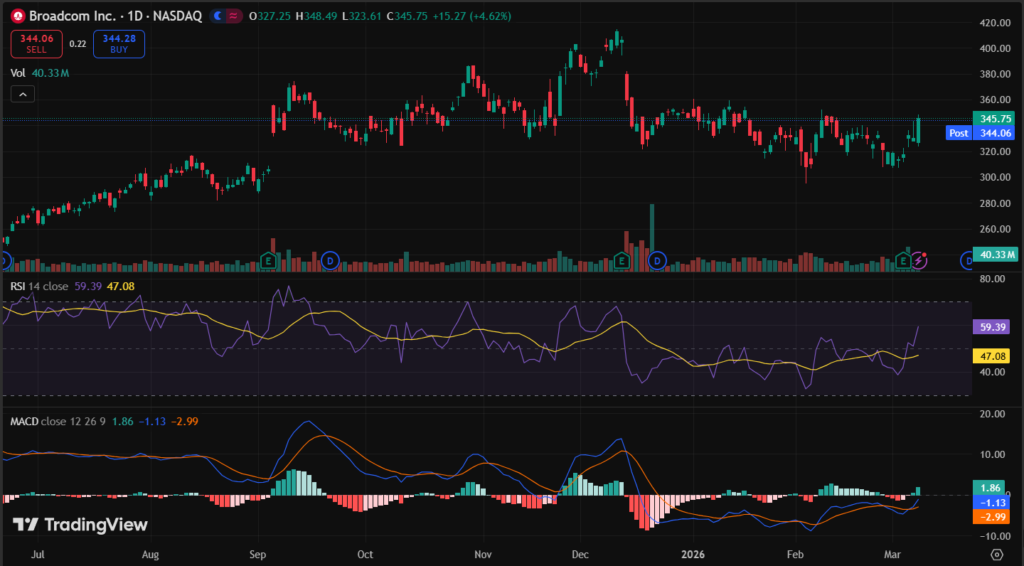Click the Broadcom red logo icon
1024x566 pixels.
18,17
